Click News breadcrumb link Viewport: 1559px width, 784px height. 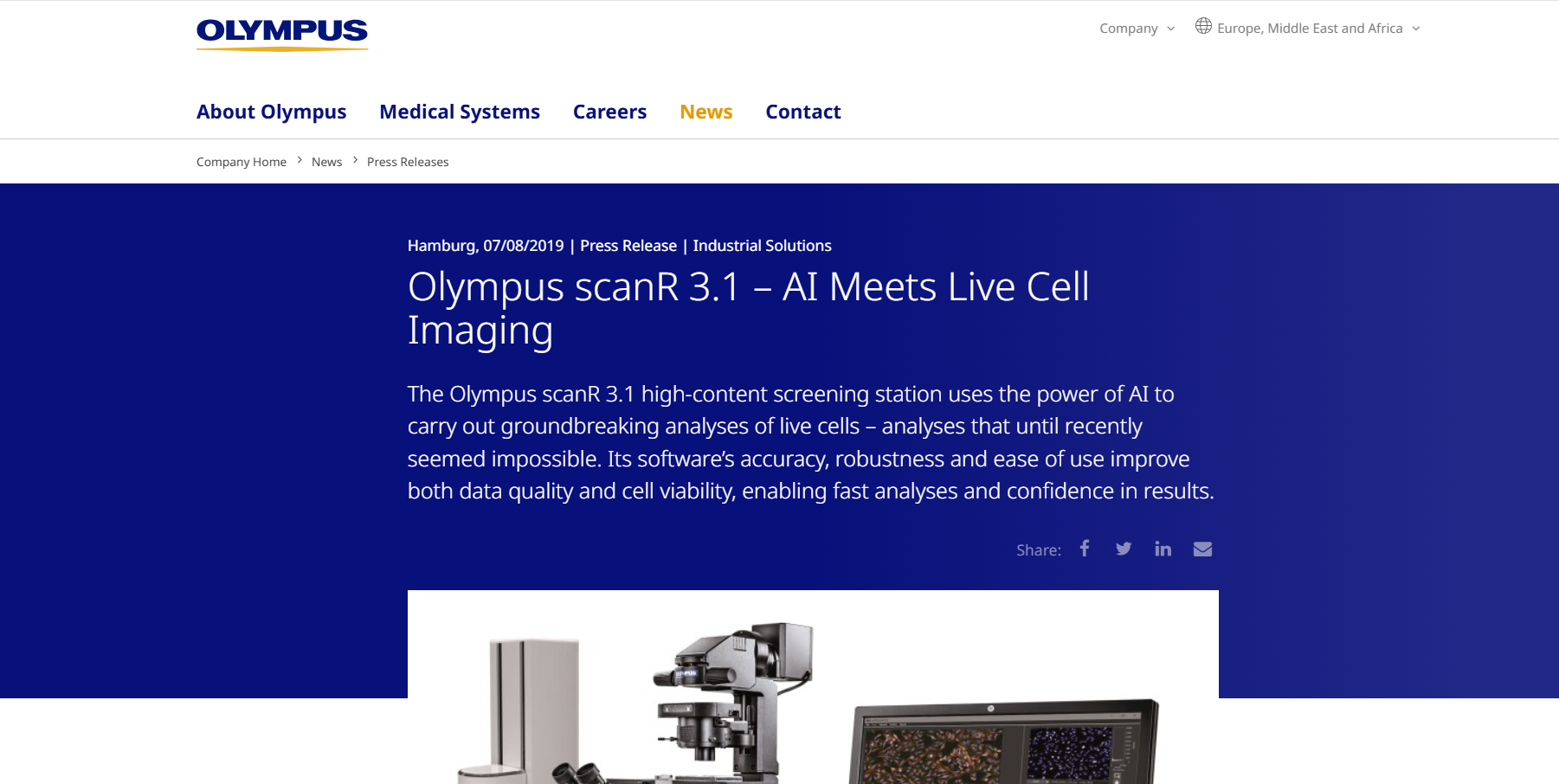pos(326,162)
